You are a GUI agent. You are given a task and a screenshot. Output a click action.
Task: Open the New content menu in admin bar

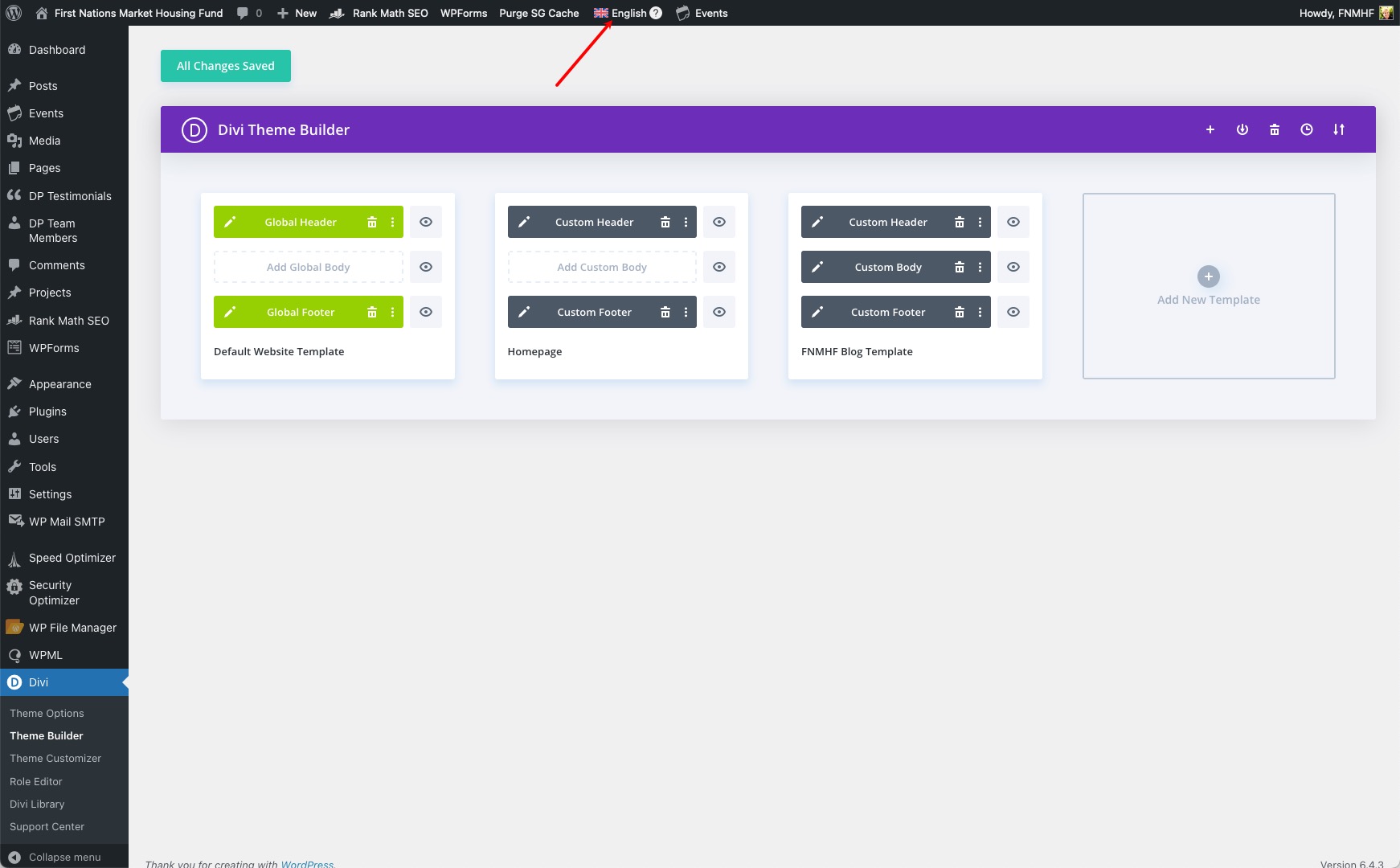297,13
